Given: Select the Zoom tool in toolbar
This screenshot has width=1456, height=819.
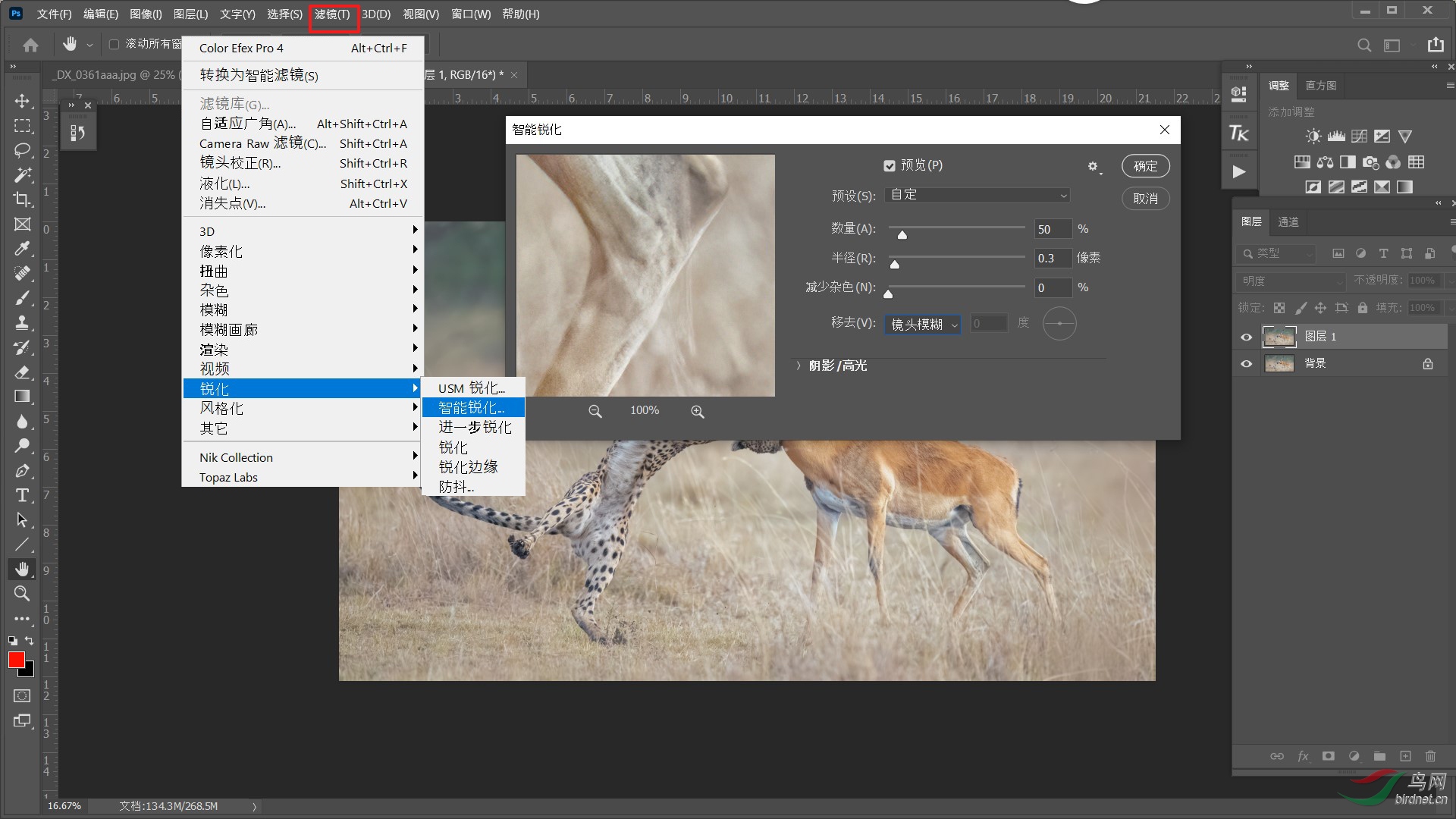Looking at the screenshot, I should tap(22, 594).
